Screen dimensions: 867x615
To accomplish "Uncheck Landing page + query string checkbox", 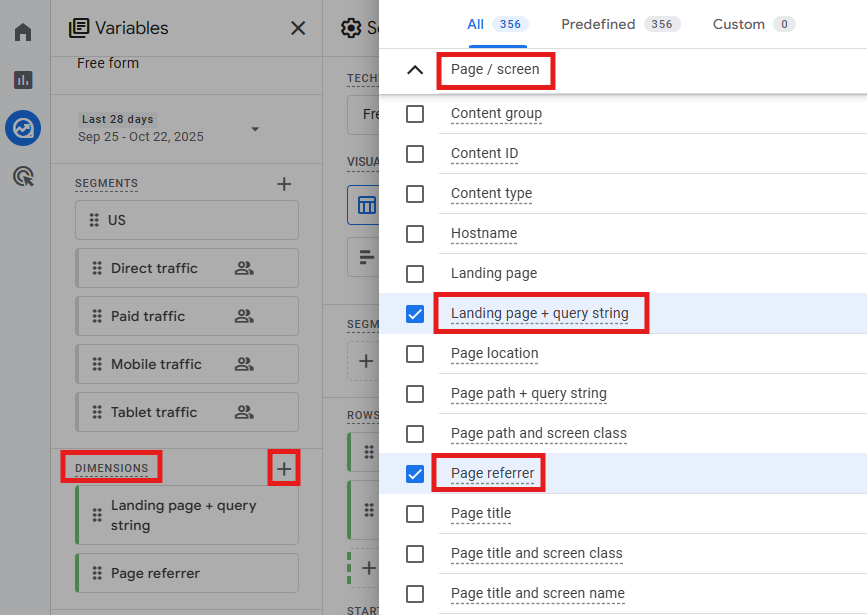I will pos(415,314).
